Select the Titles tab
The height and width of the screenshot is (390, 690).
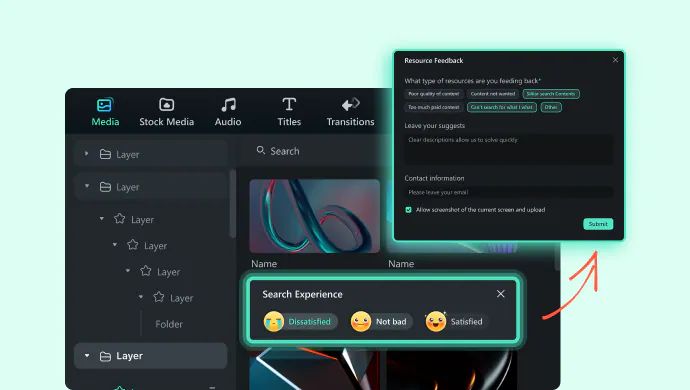click(289, 112)
